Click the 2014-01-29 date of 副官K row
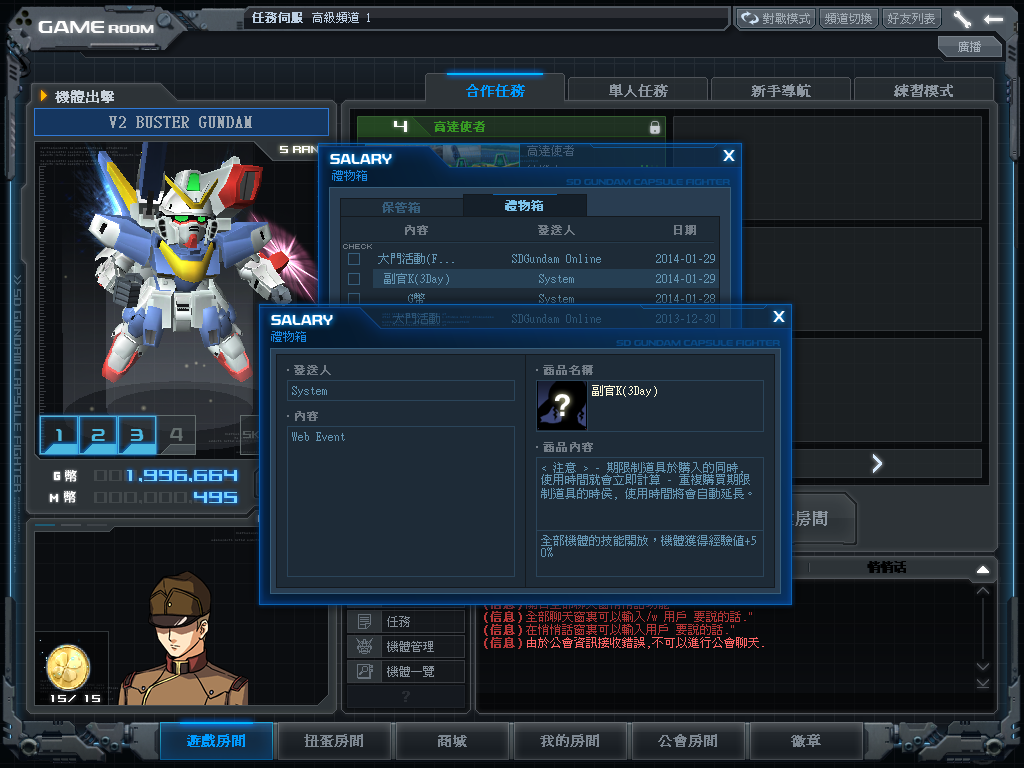The width and height of the screenshot is (1024, 768). (x=685, y=279)
